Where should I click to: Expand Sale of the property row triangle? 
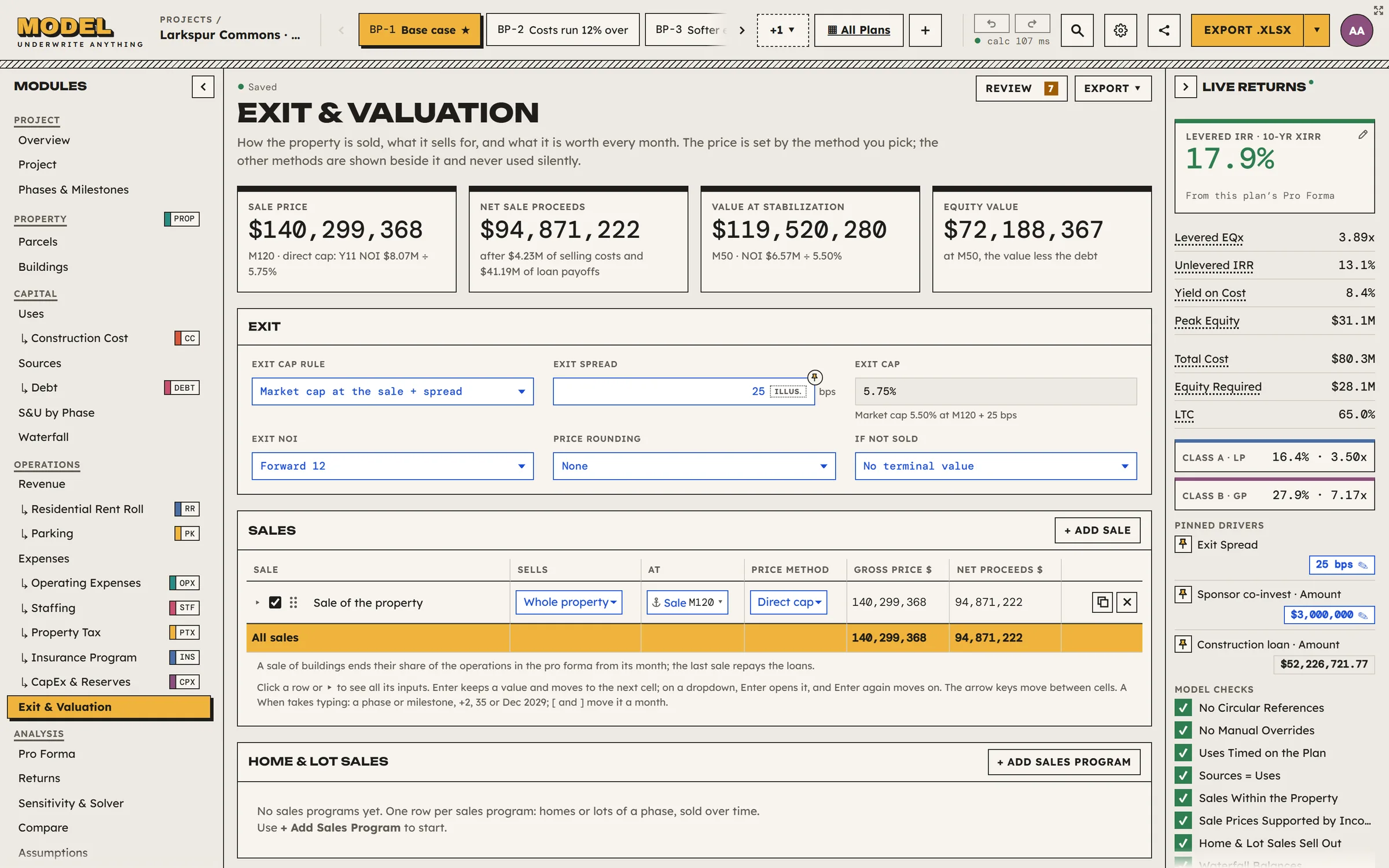click(x=258, y=602)
